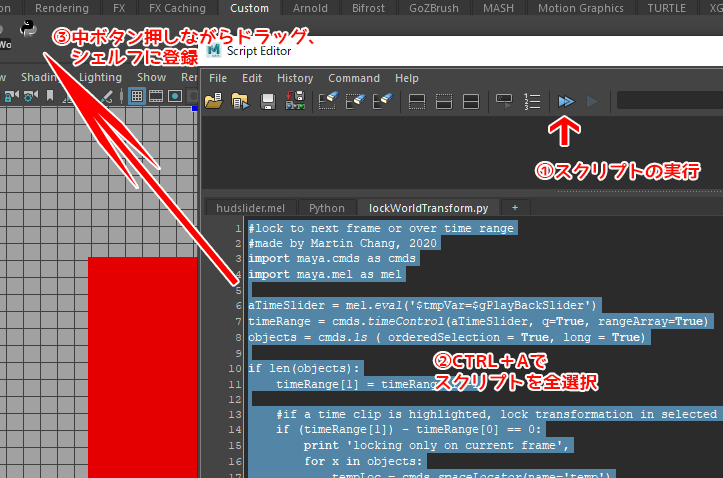Switch to the hudslider.mel tab
Screen dimensions: 723x478
(250, 208)
